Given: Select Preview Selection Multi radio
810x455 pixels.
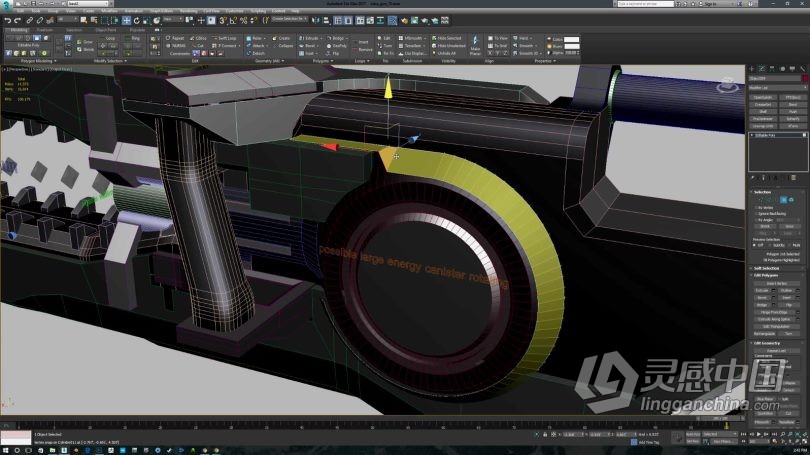Looking at the screenshot, I should tap(789, 245).
